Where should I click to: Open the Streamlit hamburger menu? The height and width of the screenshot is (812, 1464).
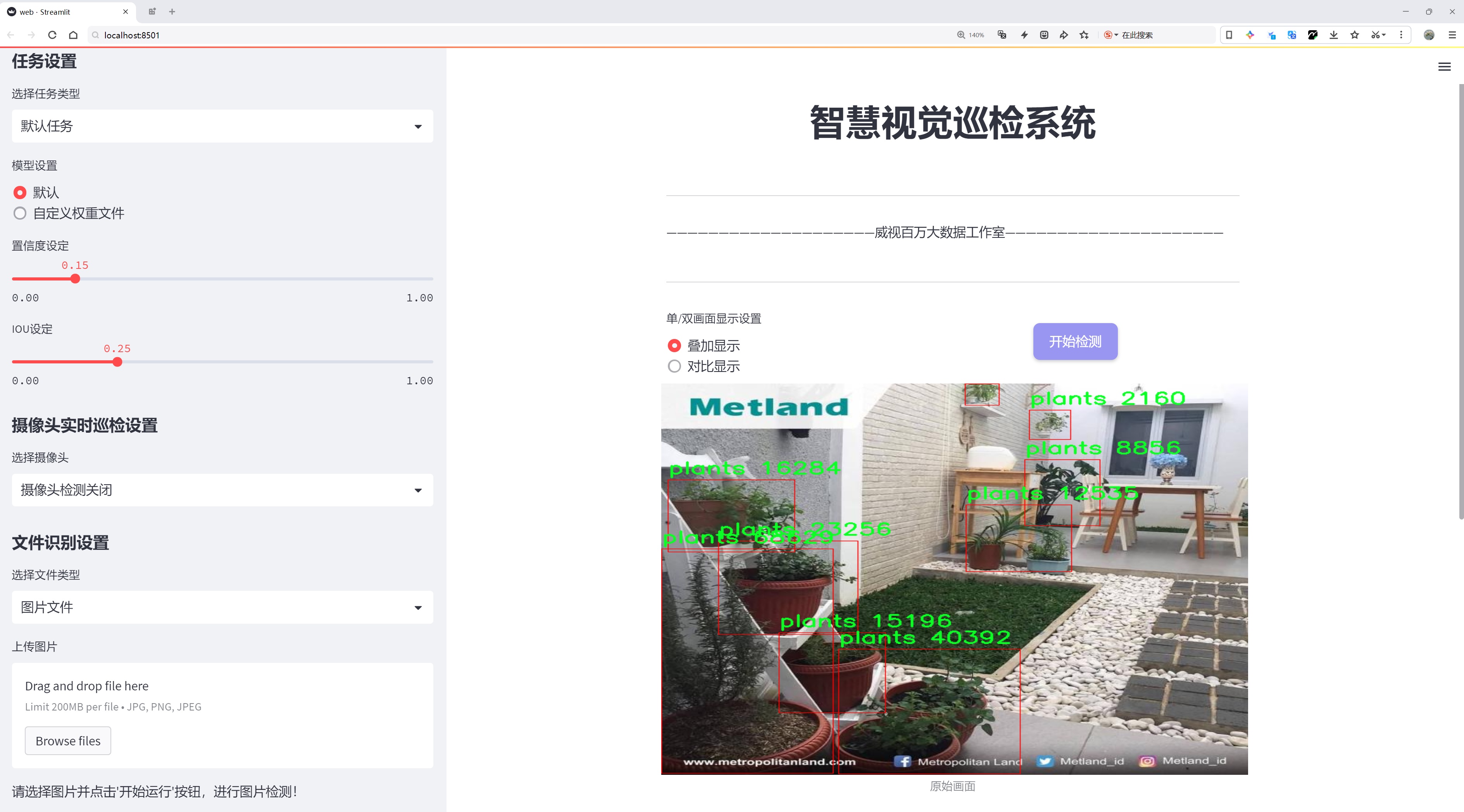pos(1444,67)
